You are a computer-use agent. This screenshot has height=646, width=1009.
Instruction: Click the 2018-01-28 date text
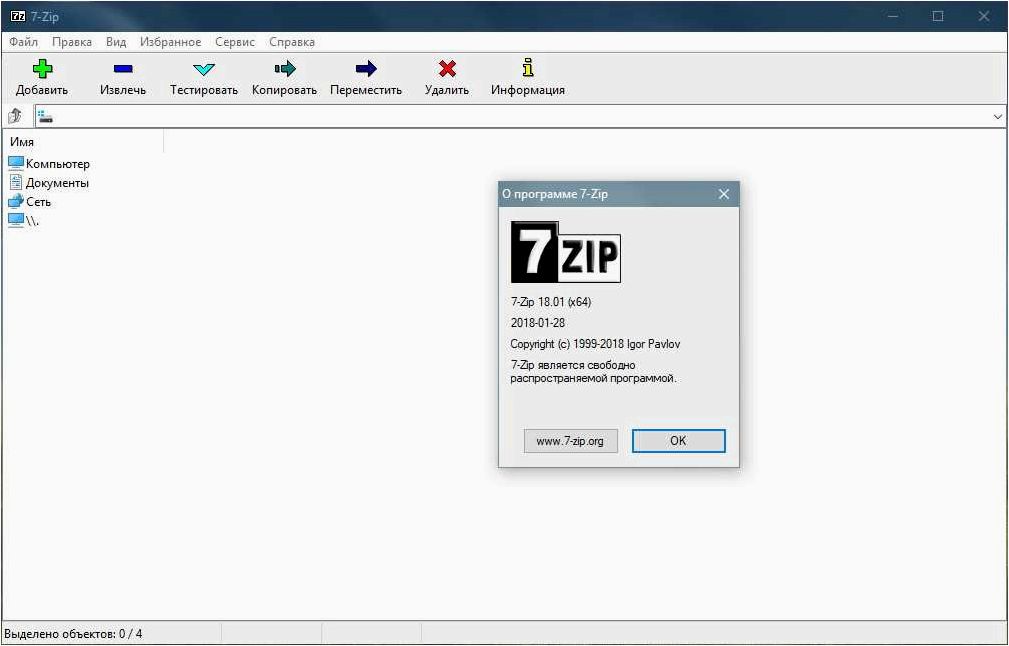pos(538,323)
